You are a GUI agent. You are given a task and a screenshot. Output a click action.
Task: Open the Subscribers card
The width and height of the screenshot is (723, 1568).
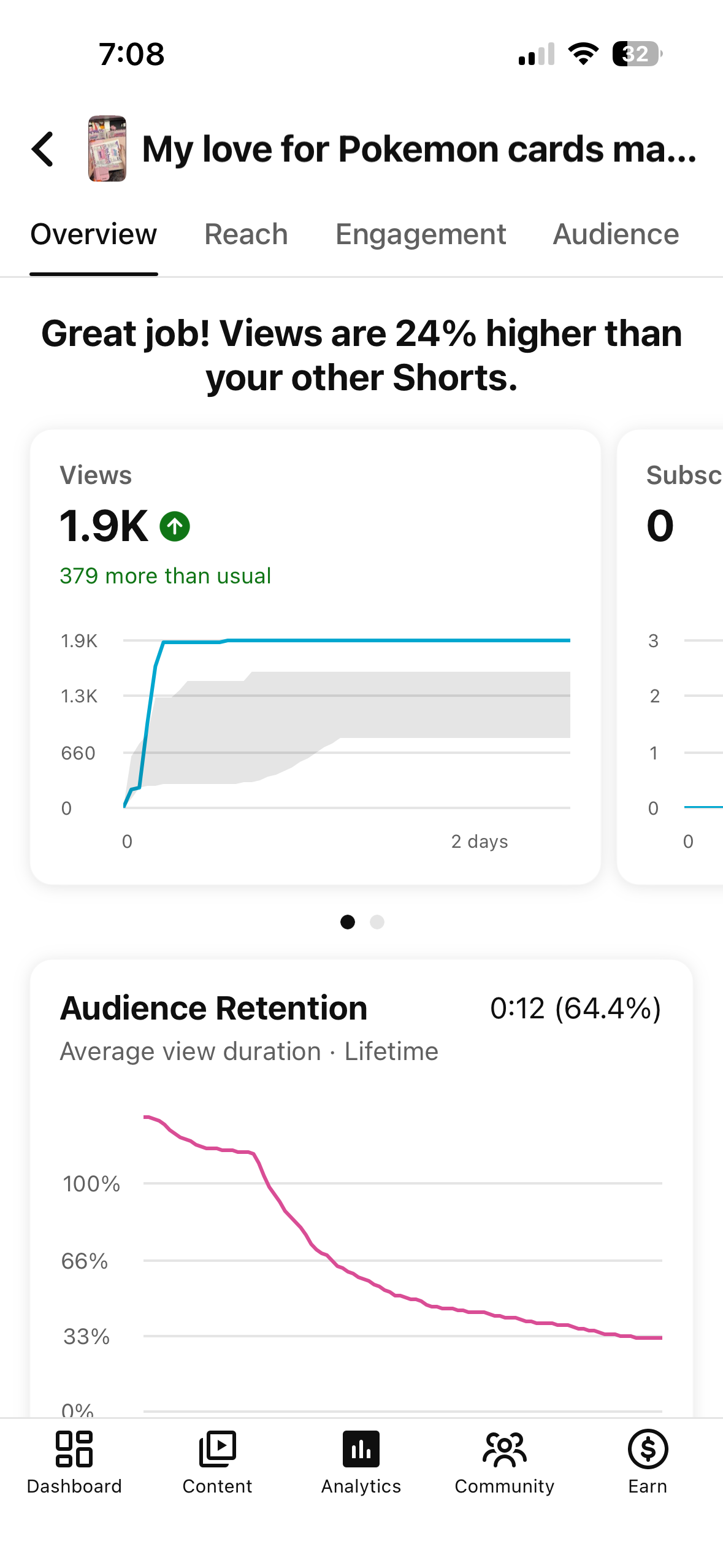[670, 657]
